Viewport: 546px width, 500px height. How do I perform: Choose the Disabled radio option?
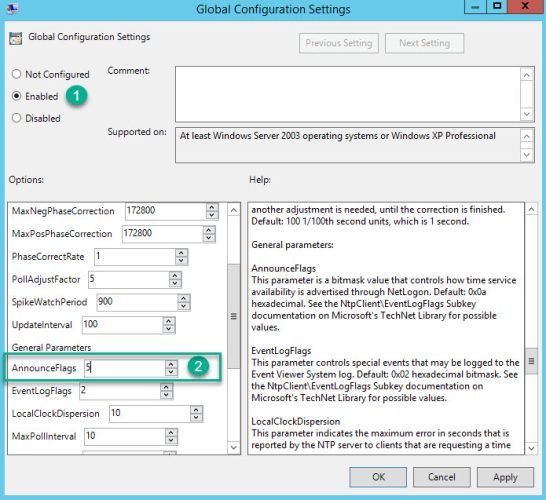[x=16, y=118]
